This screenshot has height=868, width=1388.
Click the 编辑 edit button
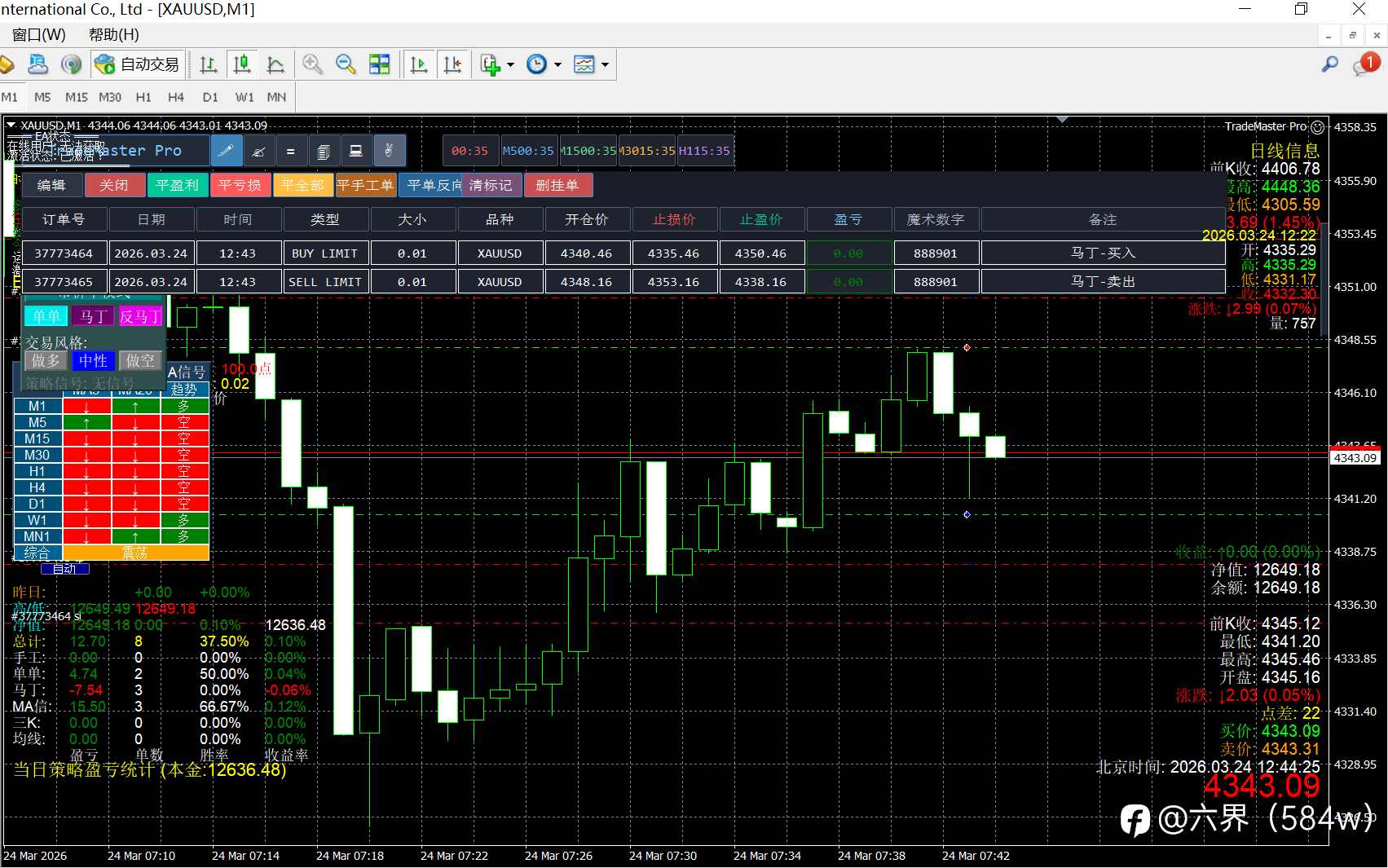coord(52,185)
